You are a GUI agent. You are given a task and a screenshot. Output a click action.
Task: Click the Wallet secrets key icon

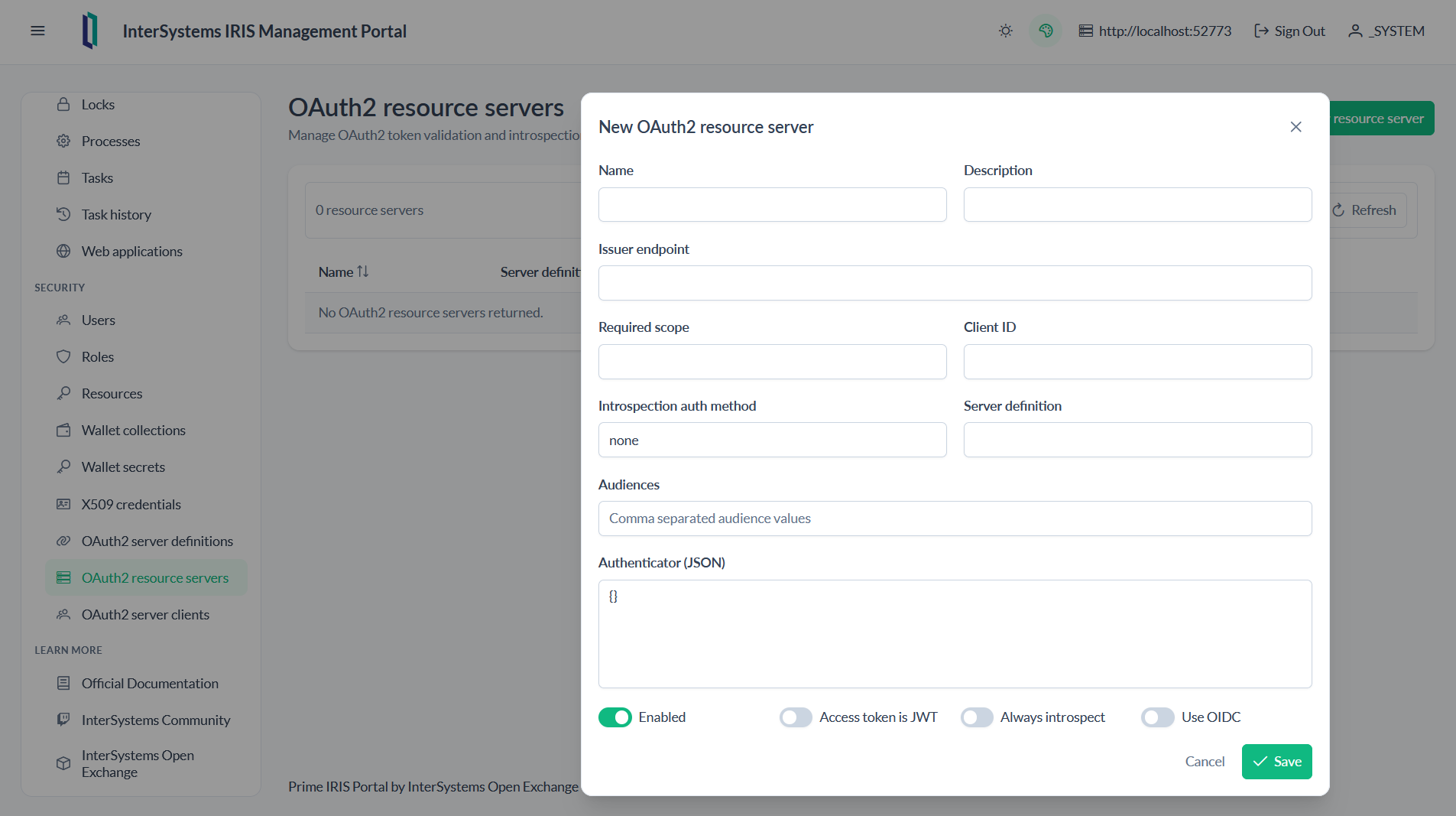click(63, 467)
